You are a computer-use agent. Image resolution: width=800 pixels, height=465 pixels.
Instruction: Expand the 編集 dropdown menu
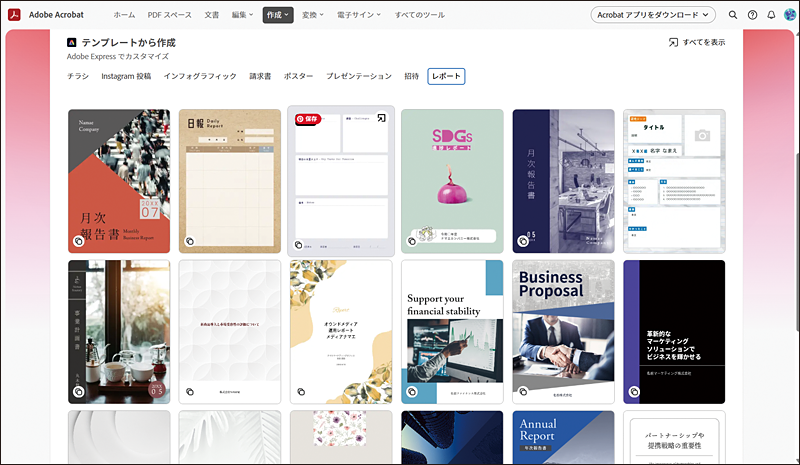tap(242, 15)
